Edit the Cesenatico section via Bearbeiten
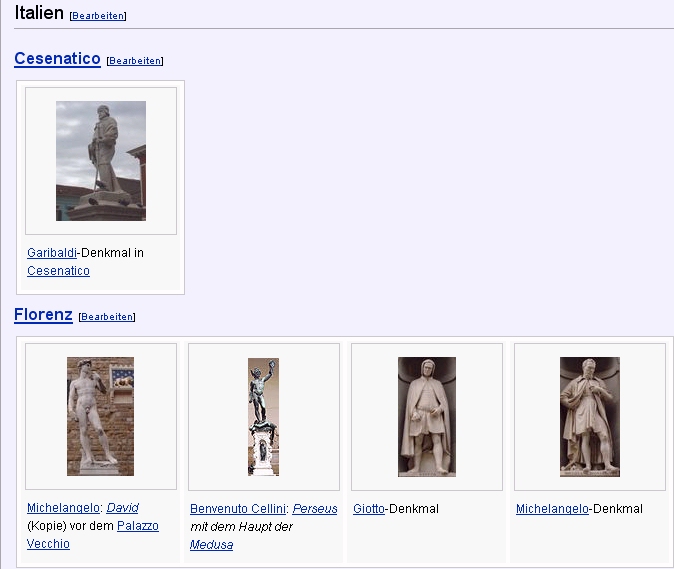674x569 pixels. click(134, 61)
